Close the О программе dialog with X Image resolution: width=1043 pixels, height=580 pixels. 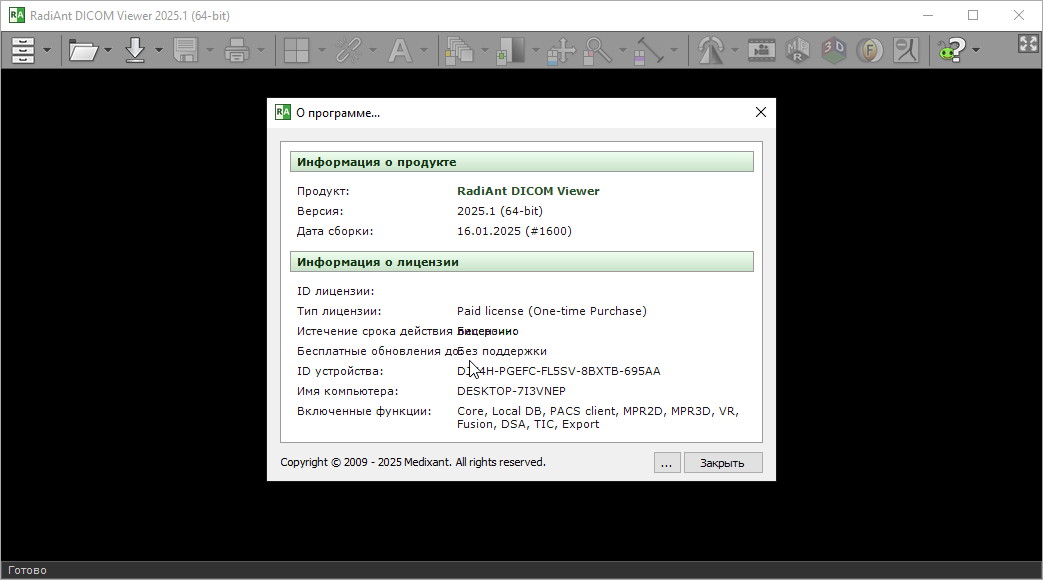(761, 112)
